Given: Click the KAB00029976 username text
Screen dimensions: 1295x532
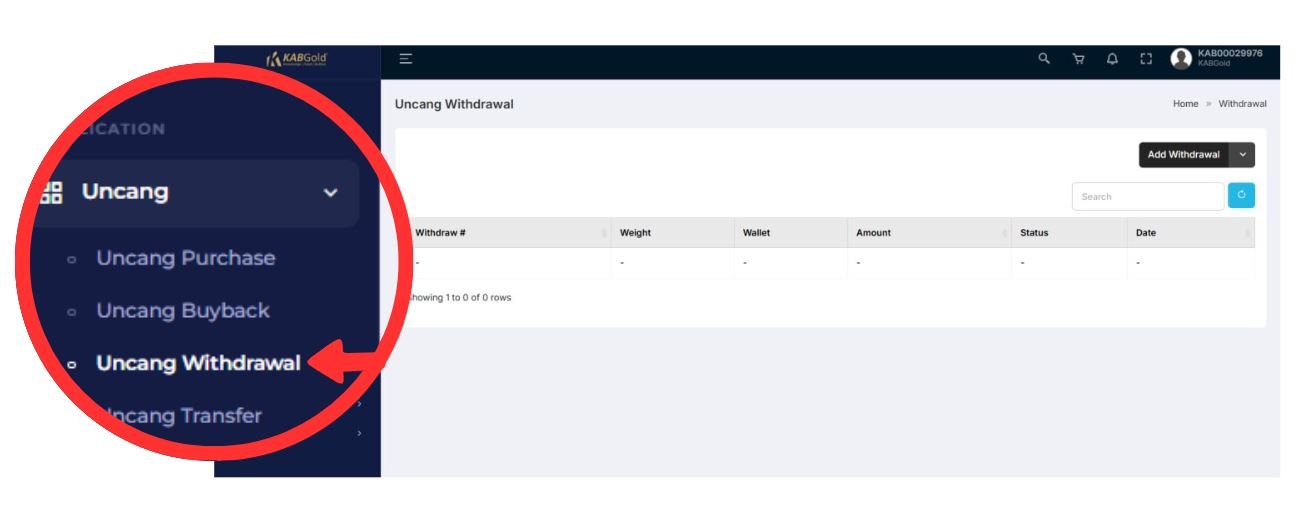Looking at the screenshot, I should (x=1230, y=53).
